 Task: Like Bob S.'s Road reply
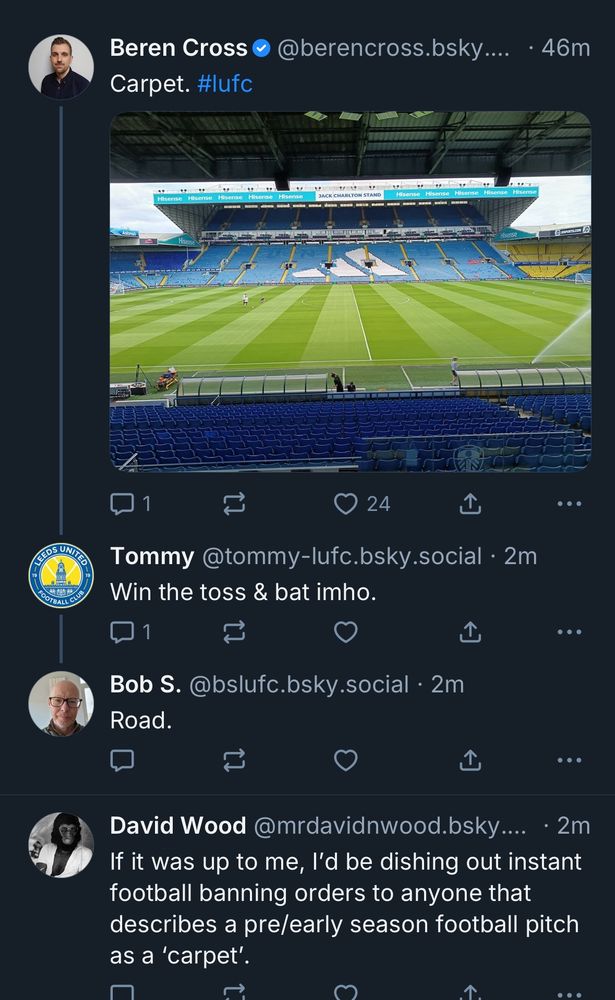pos(346,760)
